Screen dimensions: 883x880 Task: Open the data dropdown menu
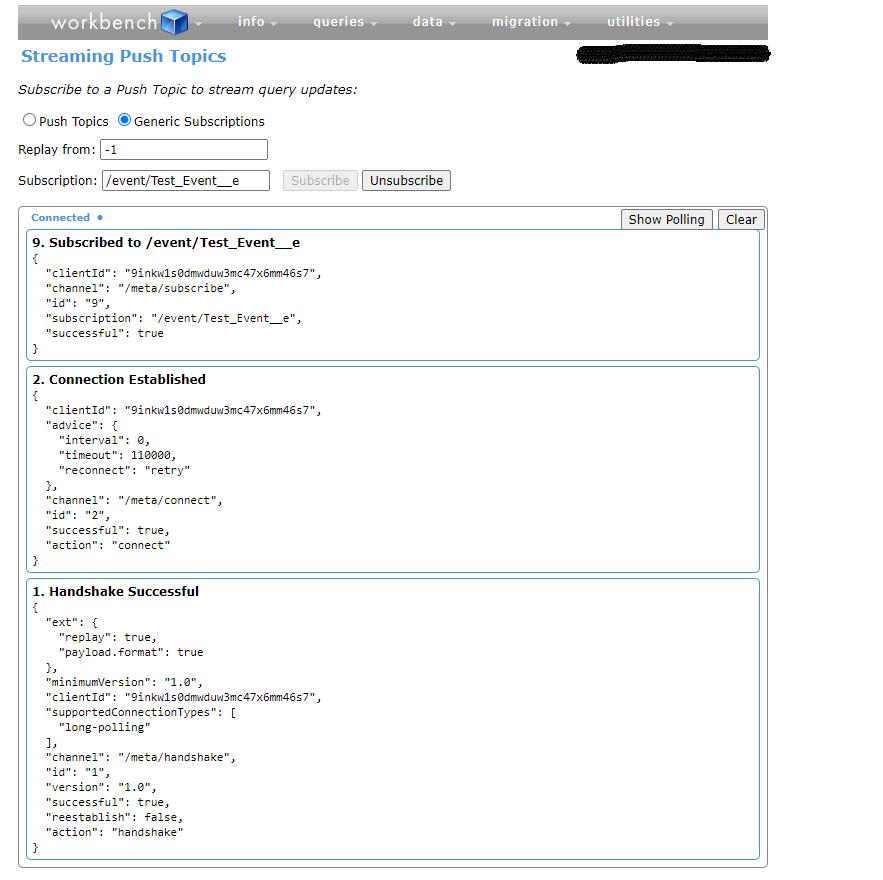click(x=430, y=20)
